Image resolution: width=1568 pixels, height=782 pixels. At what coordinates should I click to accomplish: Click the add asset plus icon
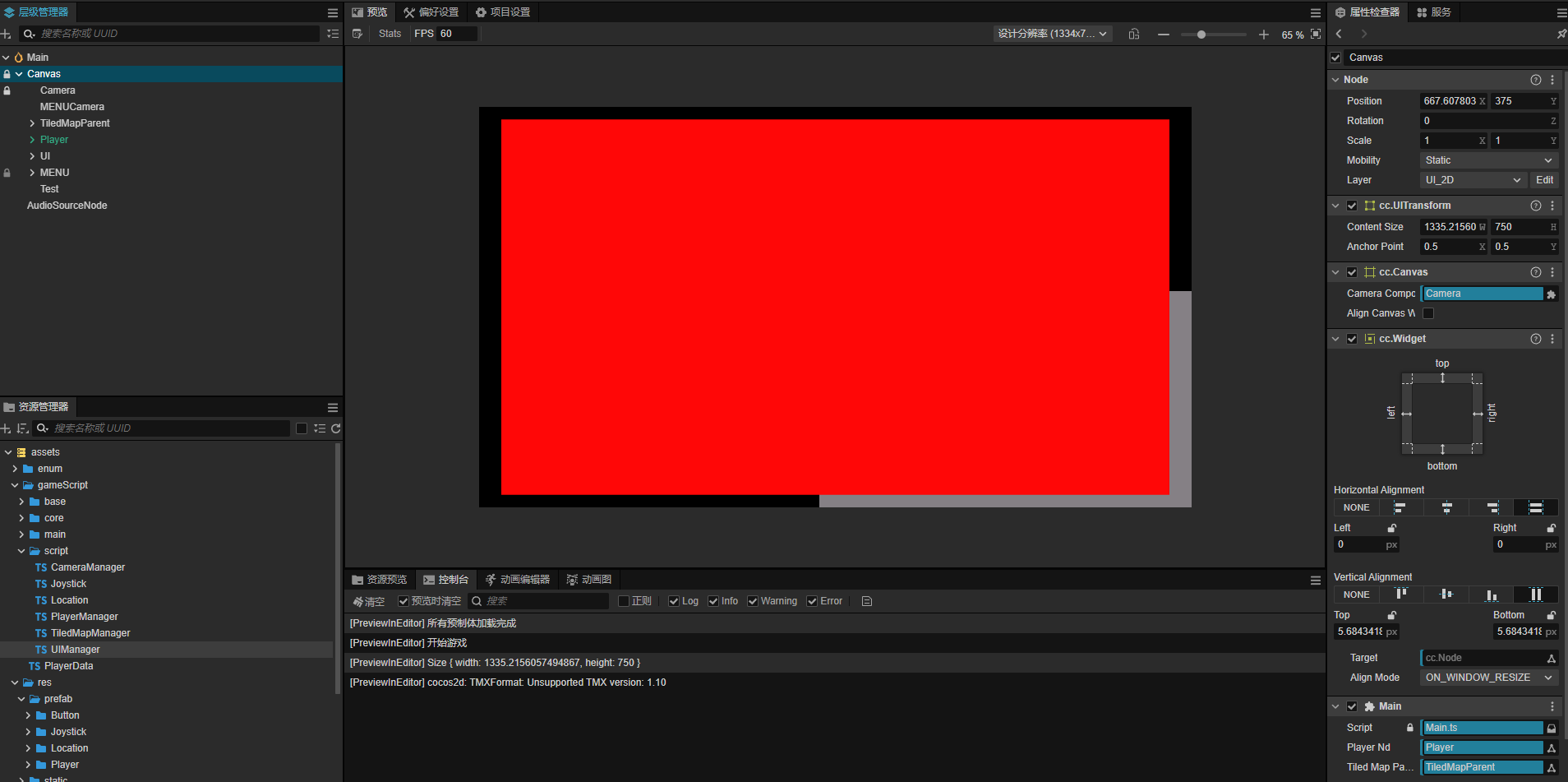[x=6, y=428]
